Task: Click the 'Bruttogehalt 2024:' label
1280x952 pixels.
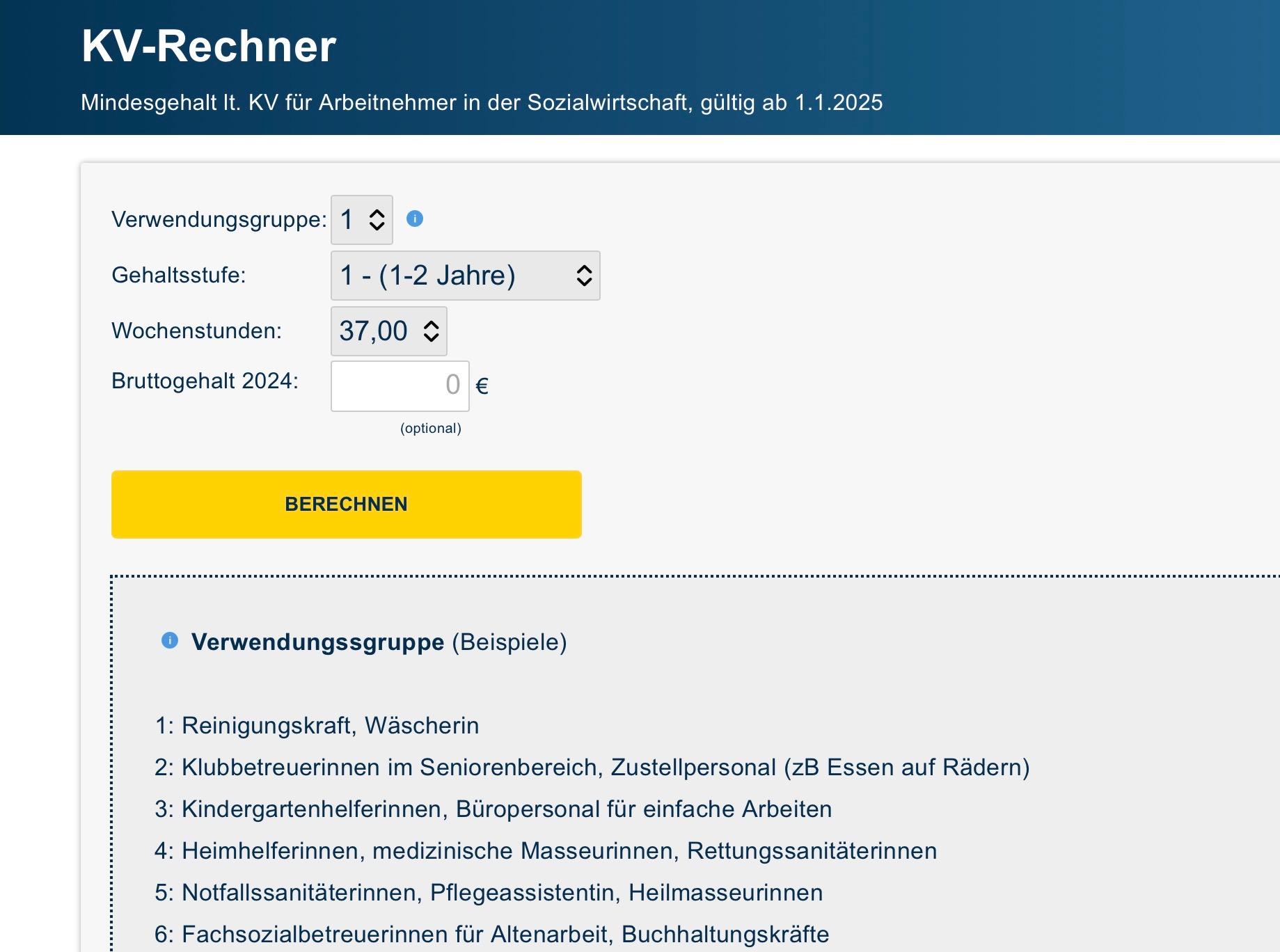Action: tap(205, 381)
